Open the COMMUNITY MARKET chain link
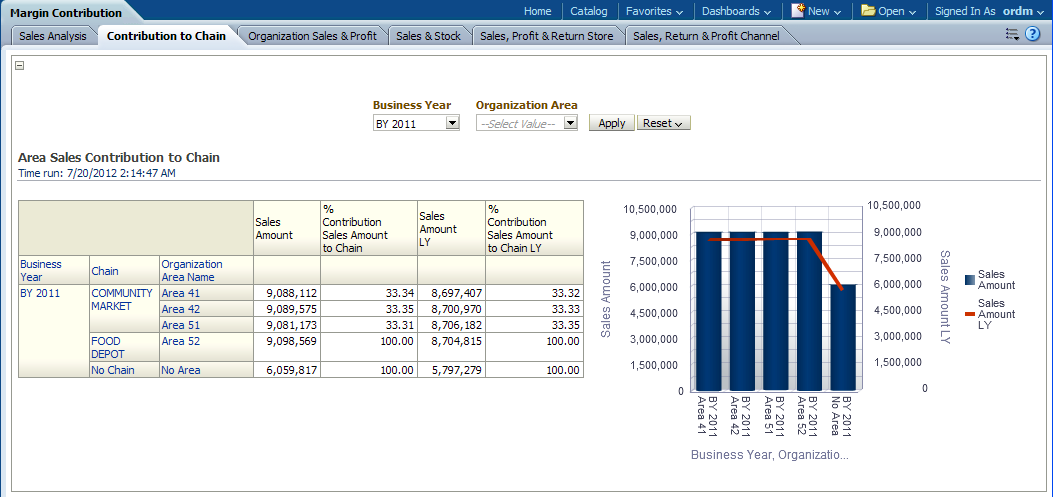 click(x=121, y=299)
